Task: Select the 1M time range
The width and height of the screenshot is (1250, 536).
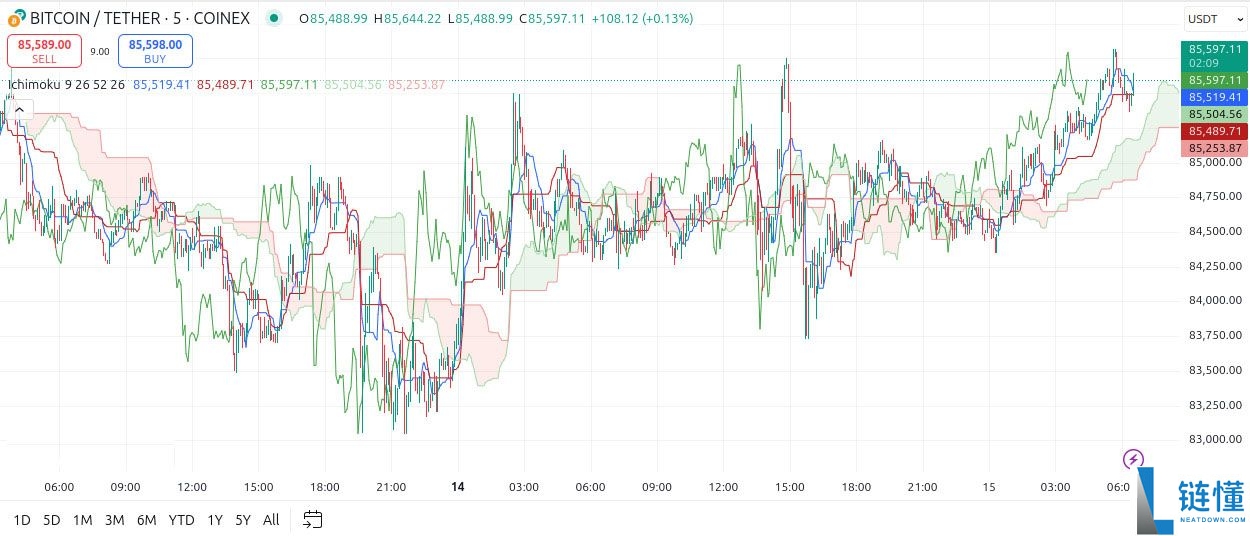Action: 83,520
